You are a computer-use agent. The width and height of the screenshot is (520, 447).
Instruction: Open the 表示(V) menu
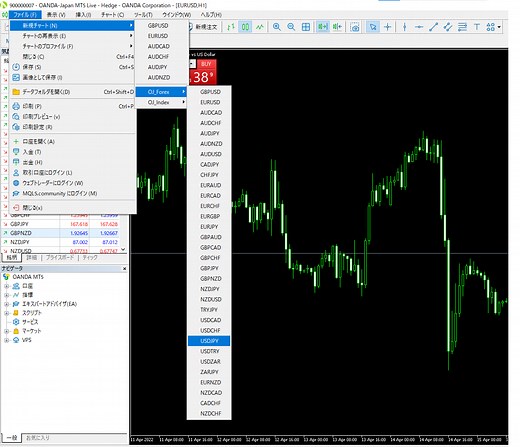pyautogui.click(x=56, y=15)
